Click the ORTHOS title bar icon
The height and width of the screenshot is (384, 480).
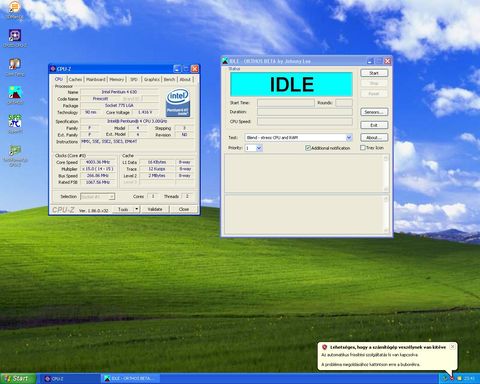(x=225, y=61)
